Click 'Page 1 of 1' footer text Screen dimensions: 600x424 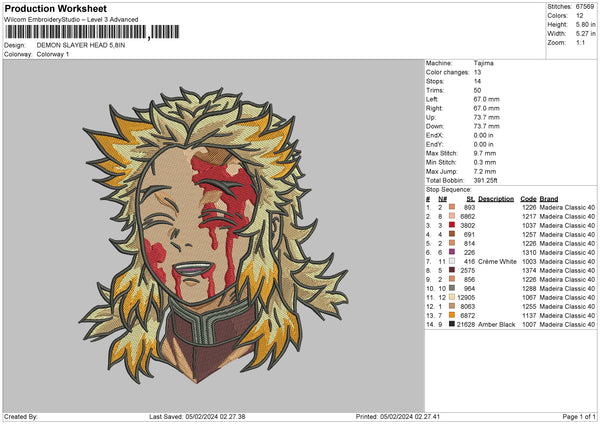point(579,417)
